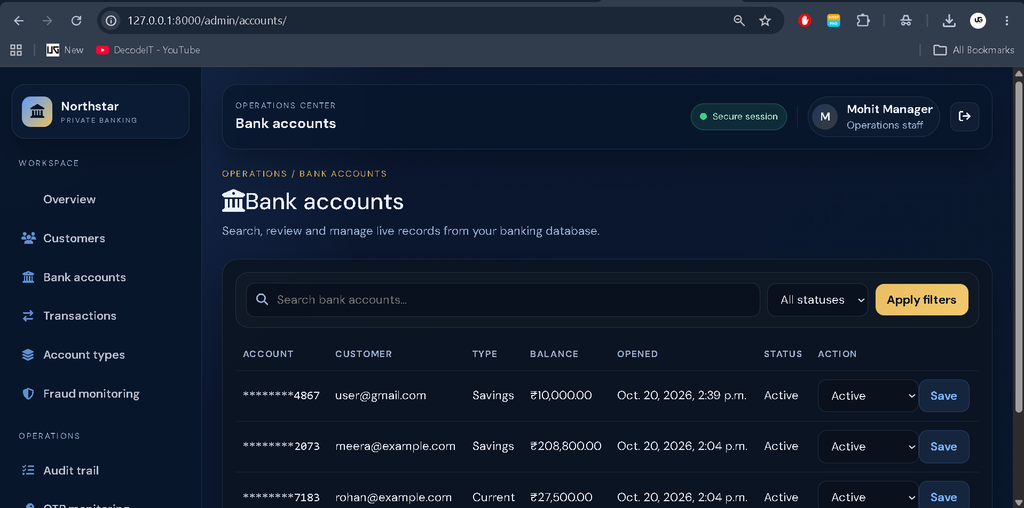Click customer rohan@example.com
The width and height of the screenshot is (1024, 508).
click(393, 498)
